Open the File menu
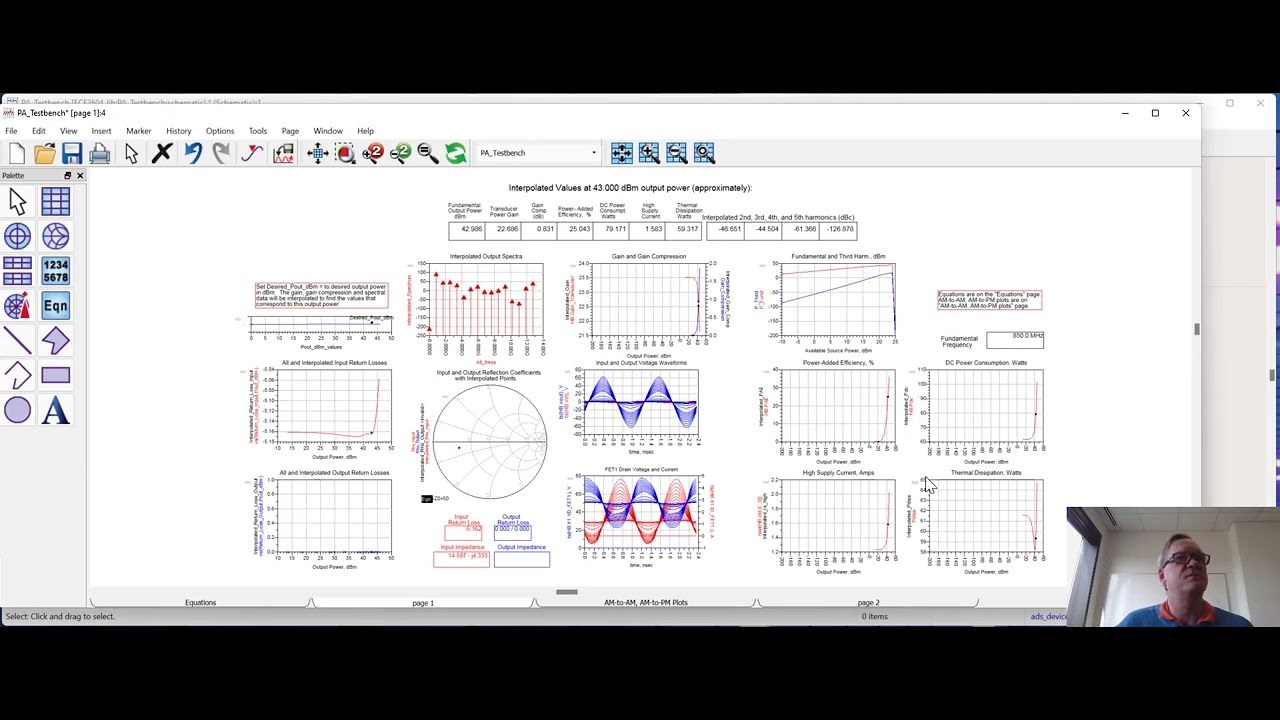The height and width of the screenshot is (720, 1280). (11, 131)
